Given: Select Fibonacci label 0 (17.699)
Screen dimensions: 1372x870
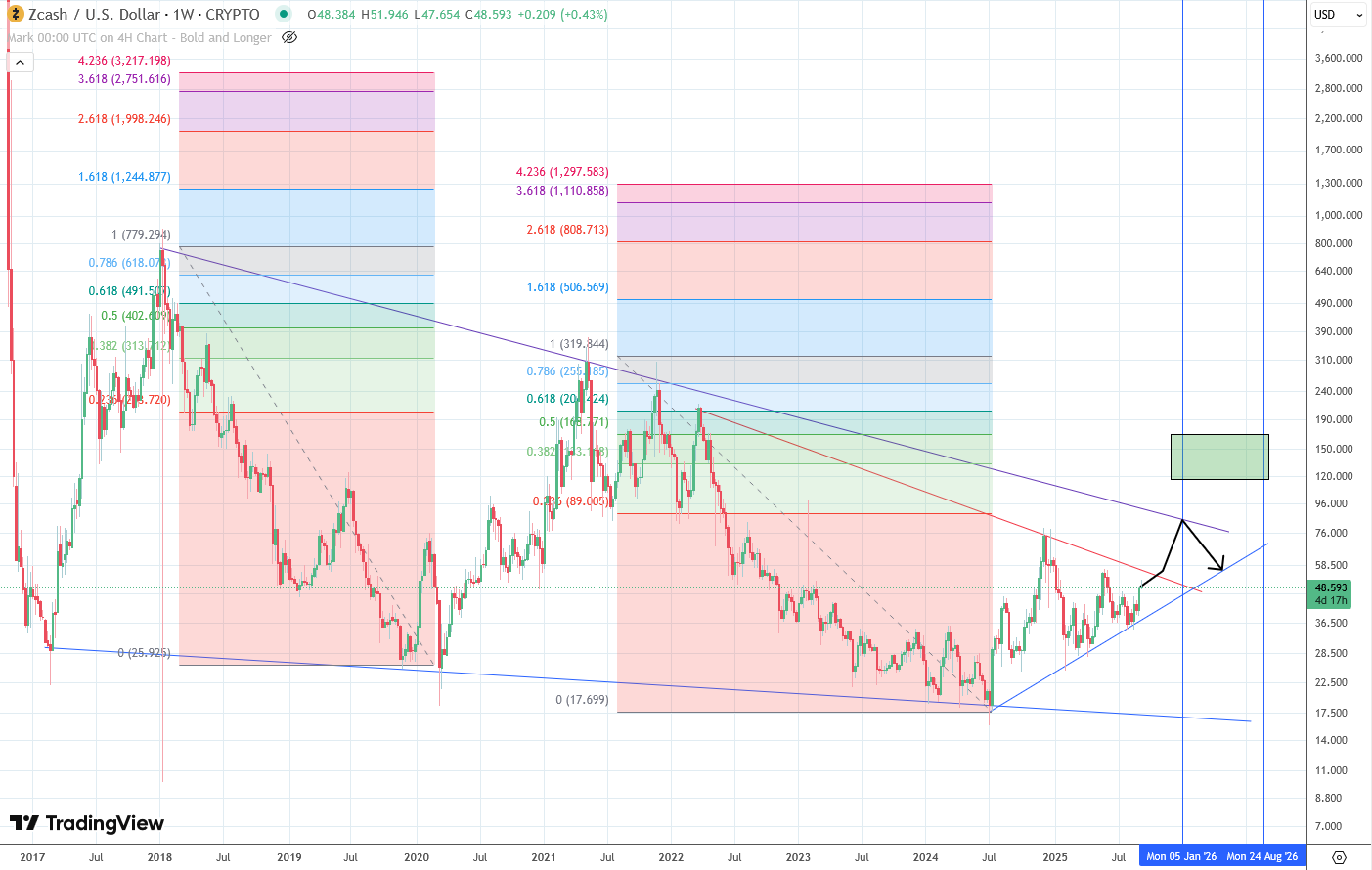Looking at the screenshot, I should 582,700.
